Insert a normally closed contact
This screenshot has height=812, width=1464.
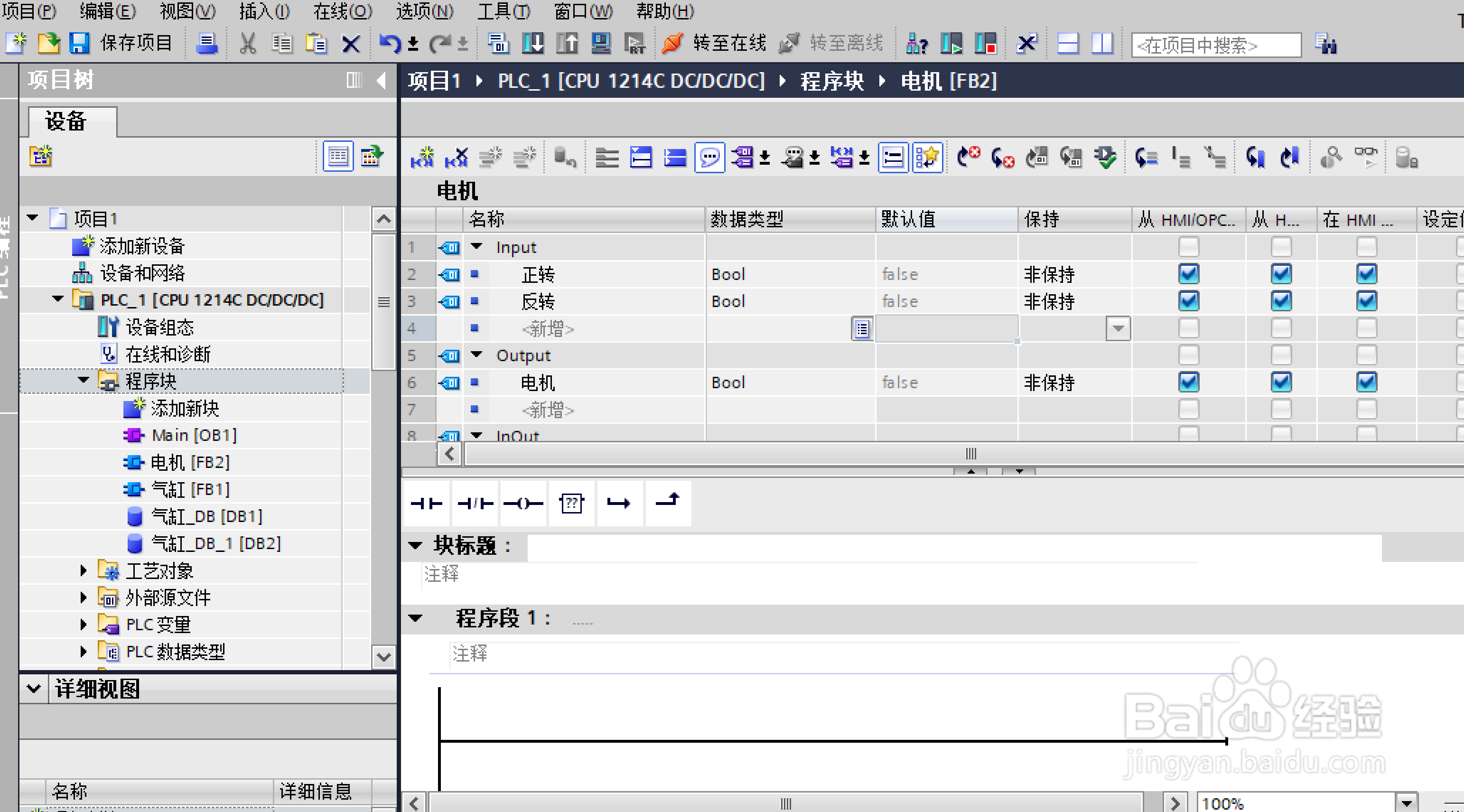tap(475, 504)
